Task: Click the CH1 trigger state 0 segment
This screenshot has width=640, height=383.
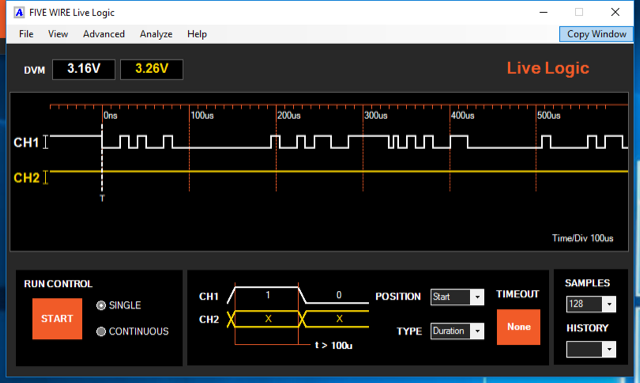Action: point(338,295)
